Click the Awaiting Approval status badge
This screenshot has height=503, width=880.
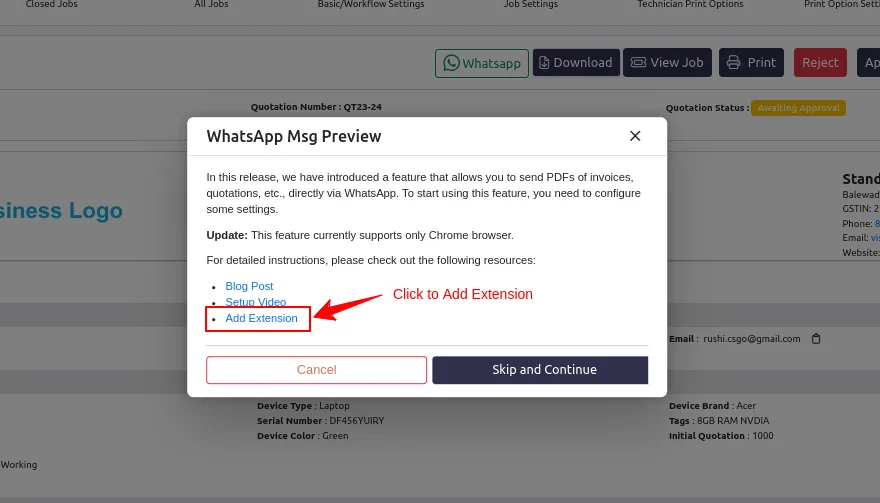tap(798, 108)
